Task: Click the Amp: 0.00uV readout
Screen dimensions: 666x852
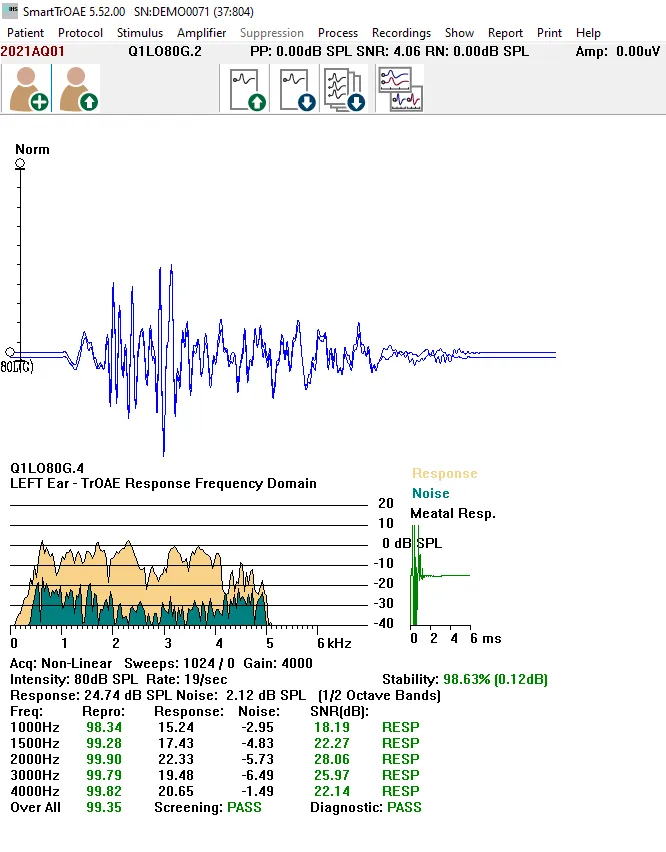Action: 618,52
